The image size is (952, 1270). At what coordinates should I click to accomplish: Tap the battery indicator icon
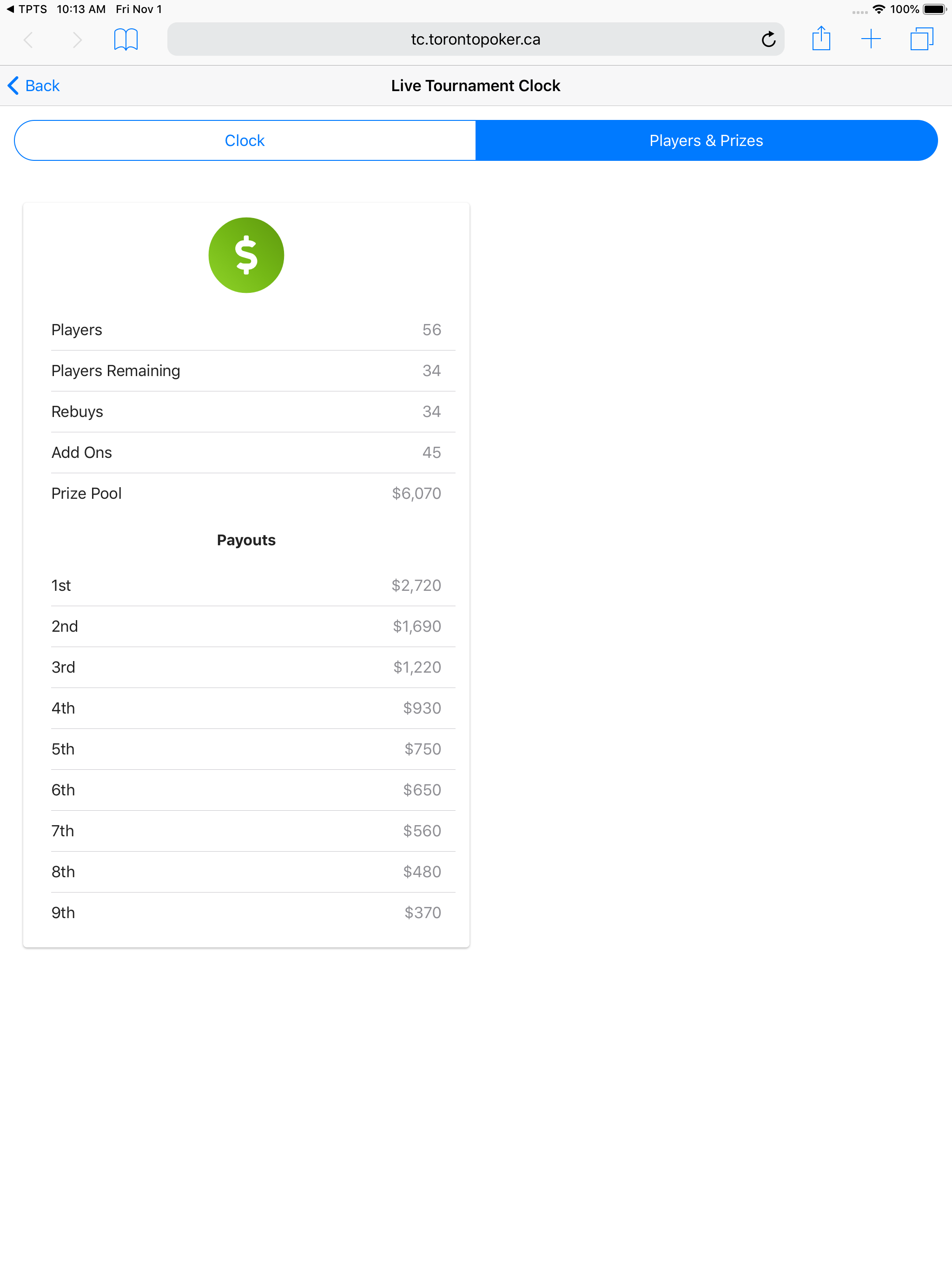tap(935, 9)
